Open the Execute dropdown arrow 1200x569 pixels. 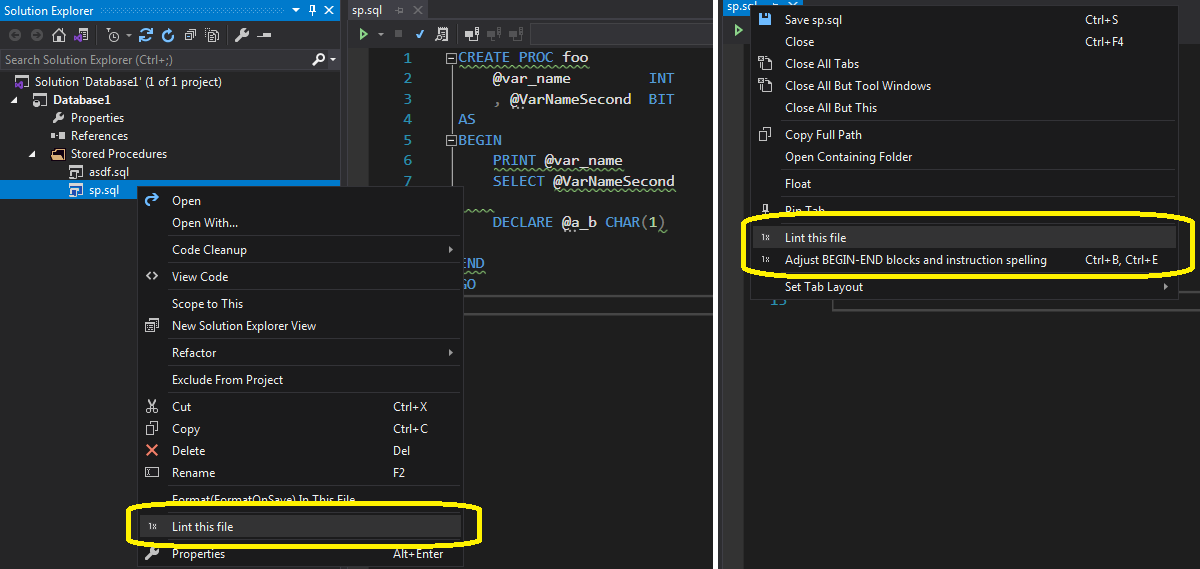tap(380, 34)
